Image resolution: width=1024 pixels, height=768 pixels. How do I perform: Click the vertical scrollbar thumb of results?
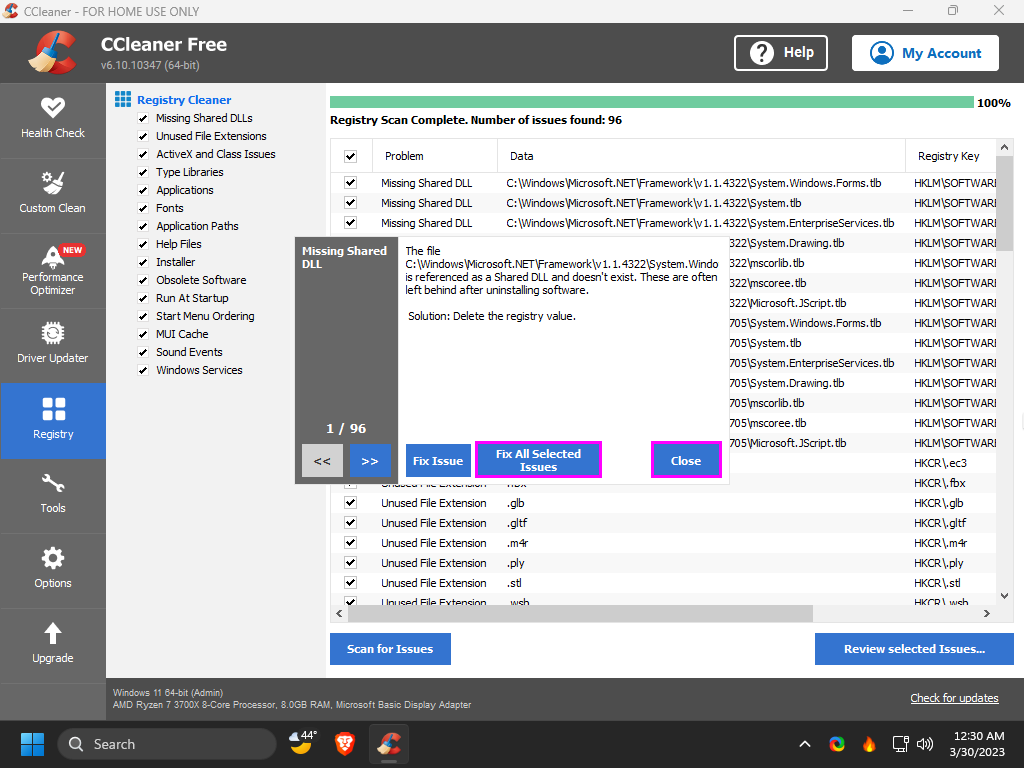coord(1004,201)
